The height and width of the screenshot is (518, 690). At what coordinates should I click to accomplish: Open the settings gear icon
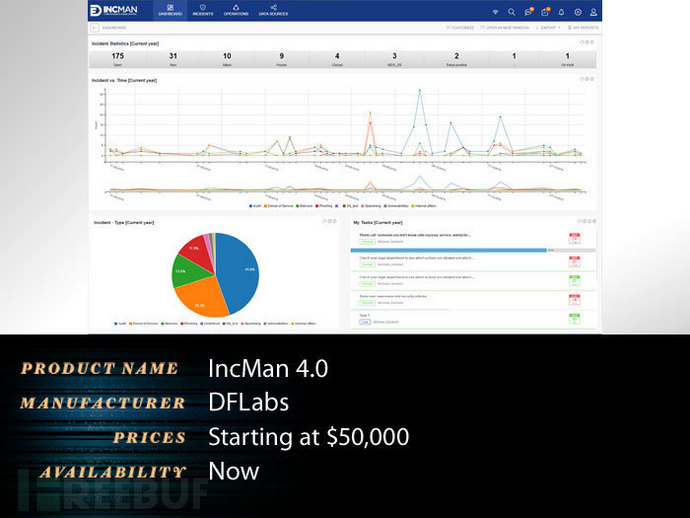click(578, 12)
